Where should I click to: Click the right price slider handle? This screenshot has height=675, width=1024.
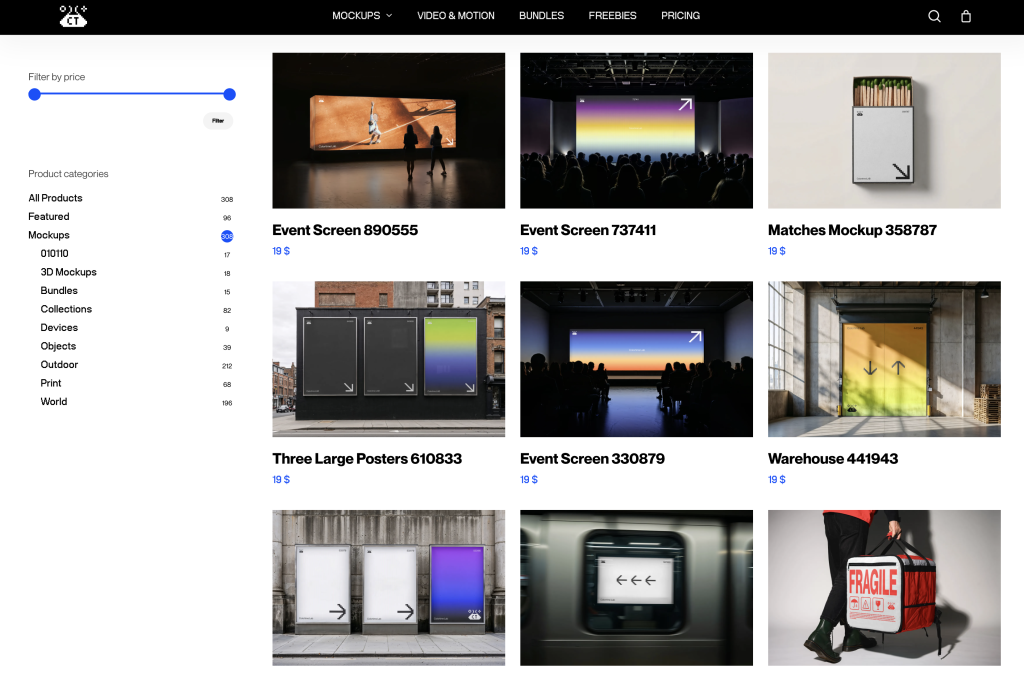229,94
